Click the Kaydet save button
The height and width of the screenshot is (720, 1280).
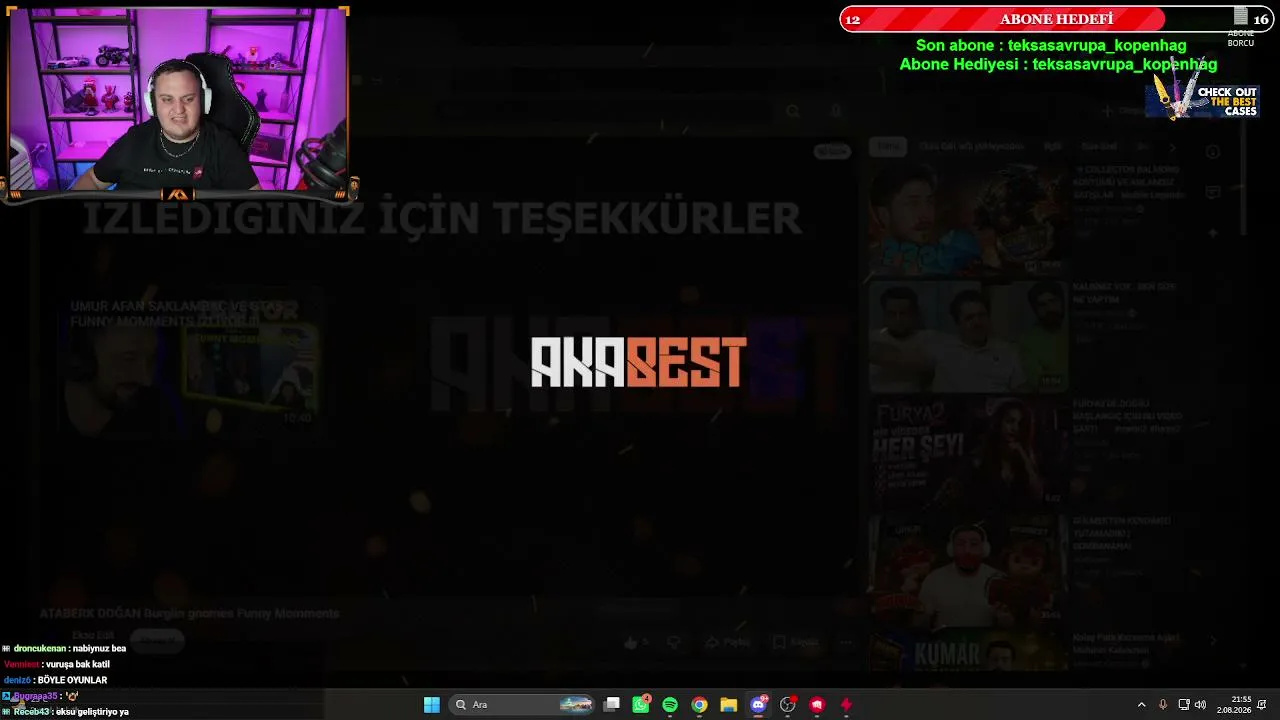click(x=796, y=643)
